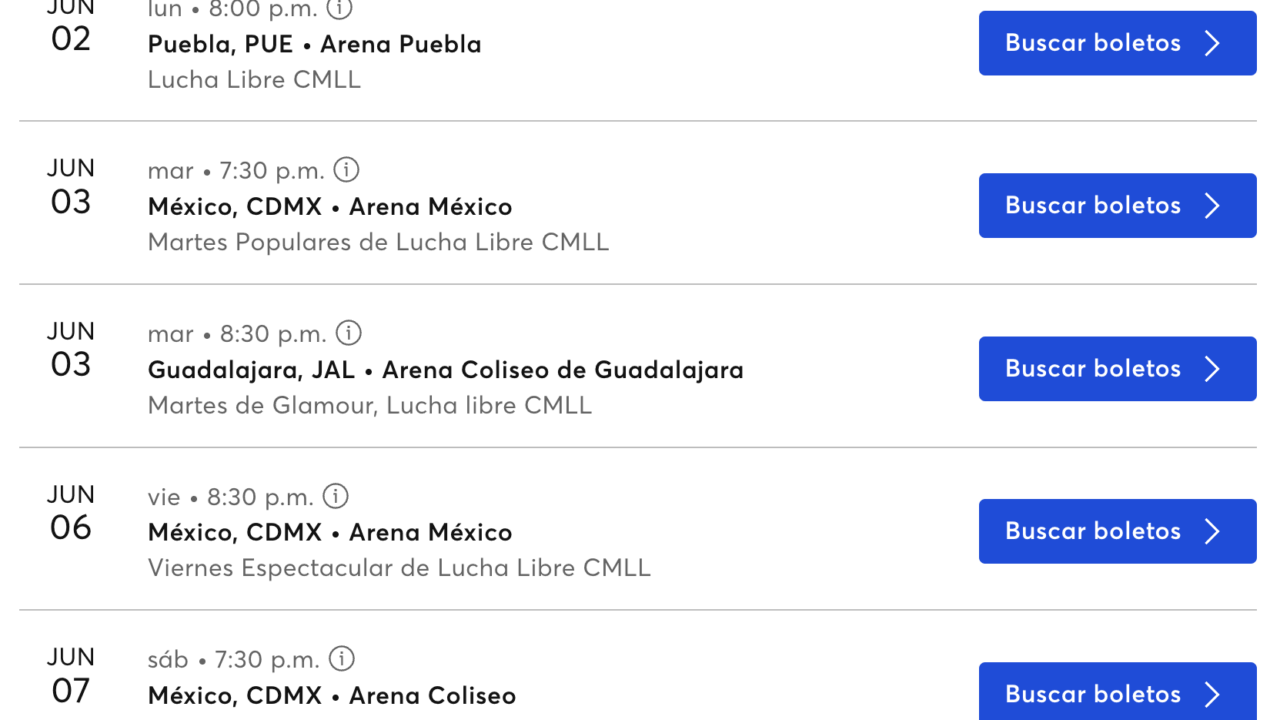The height and width of the screenshot is (720, 1280).
Task: Open info icon beside vie 8:30 p.m.
Action: pos(336,495)
